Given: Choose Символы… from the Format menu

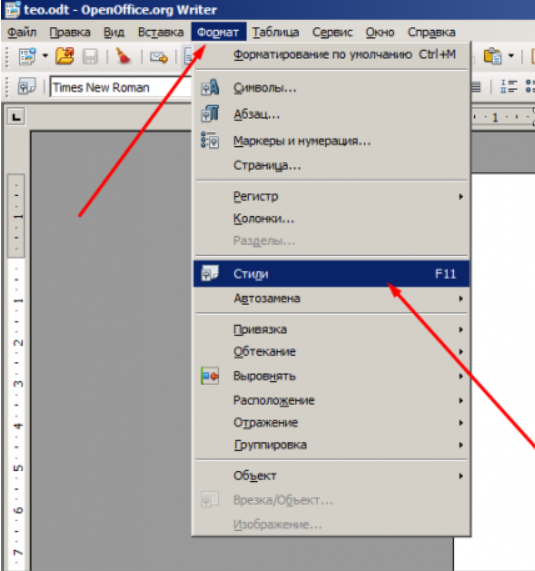Looking at the screenshot, I should point(331,88).
